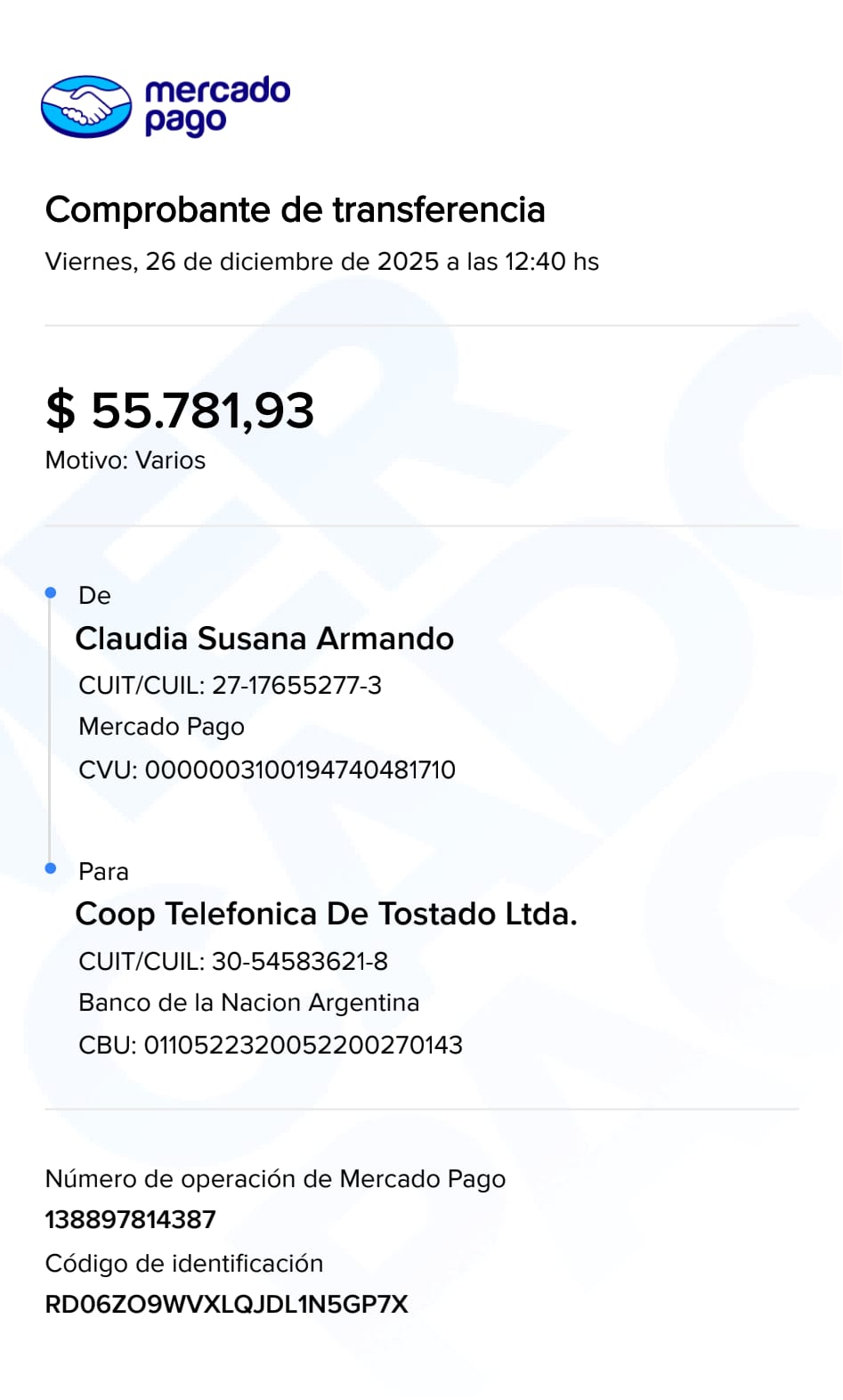The height and width of the screenshot is (1400, 843).
Task: Select the Comprobante de transferencia heading
Action: click(x=295, y=210)
